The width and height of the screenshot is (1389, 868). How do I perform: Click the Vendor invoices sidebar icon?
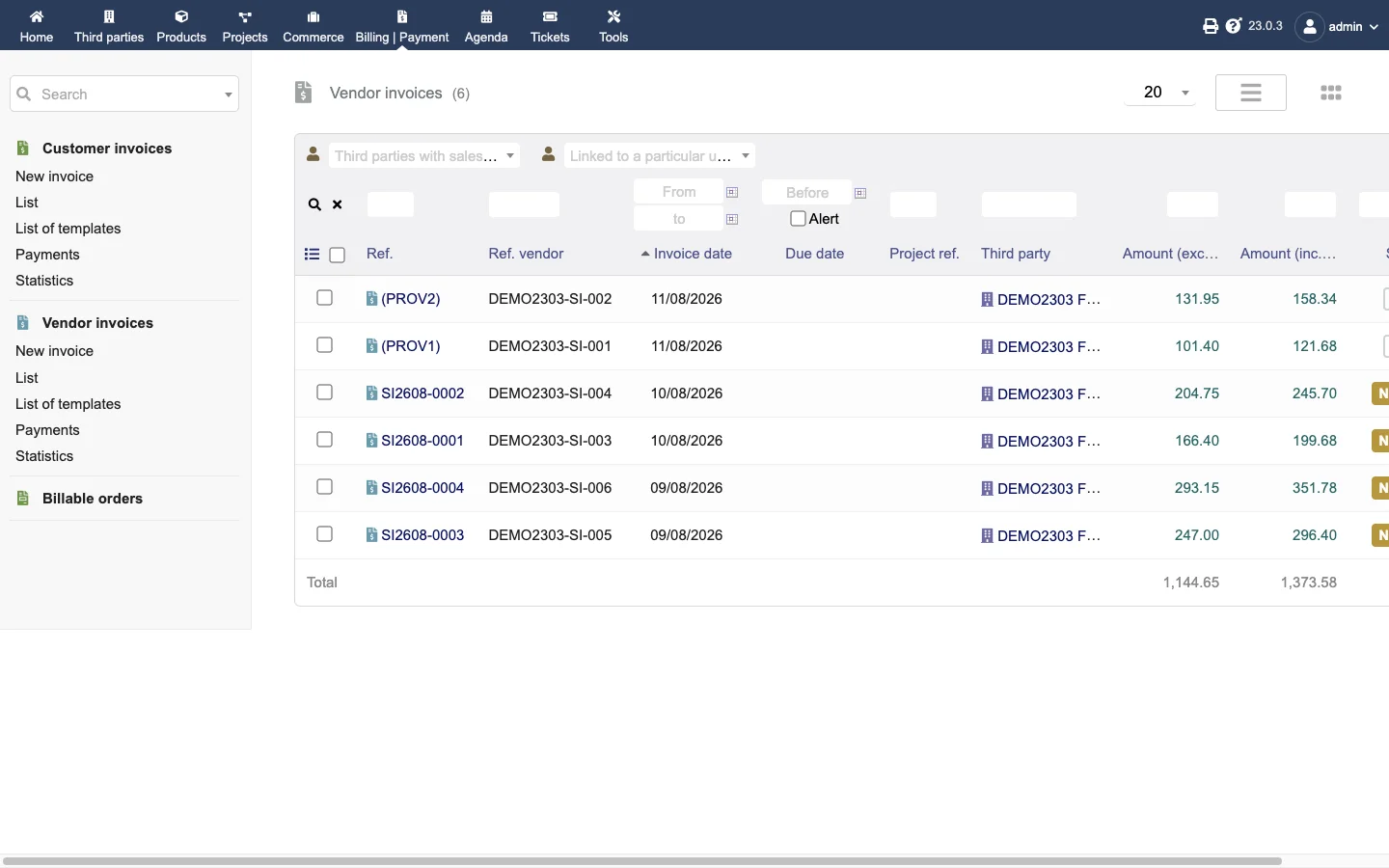(23, 323)
